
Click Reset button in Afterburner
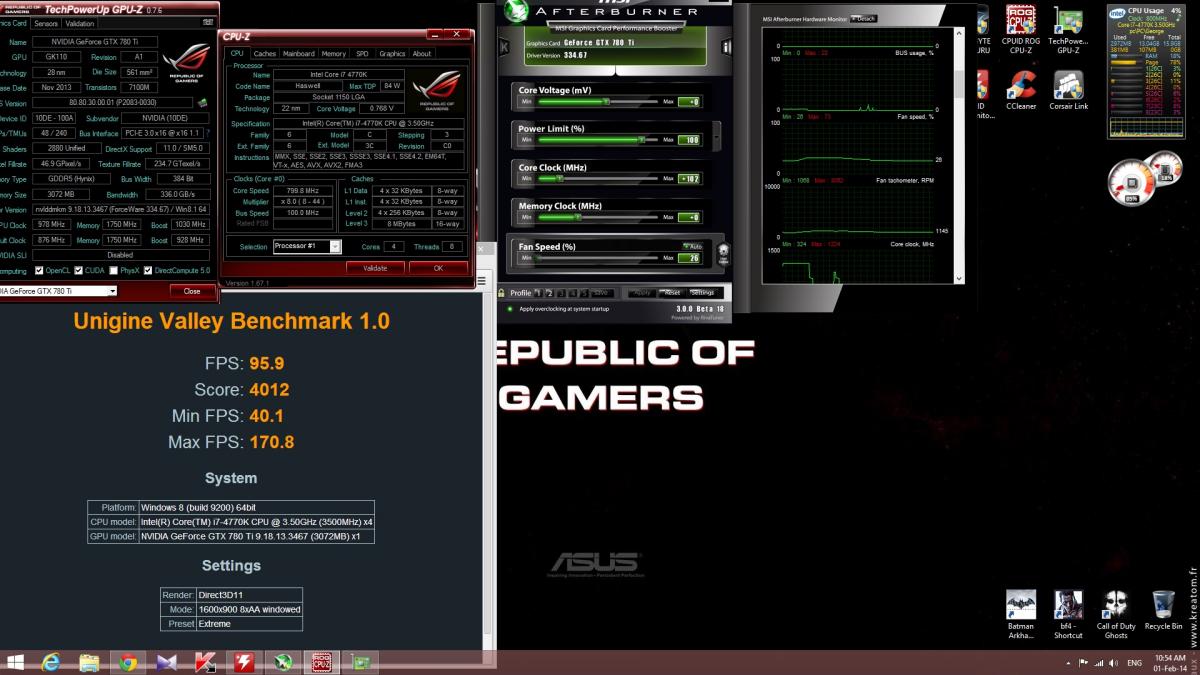pos(670,293)
